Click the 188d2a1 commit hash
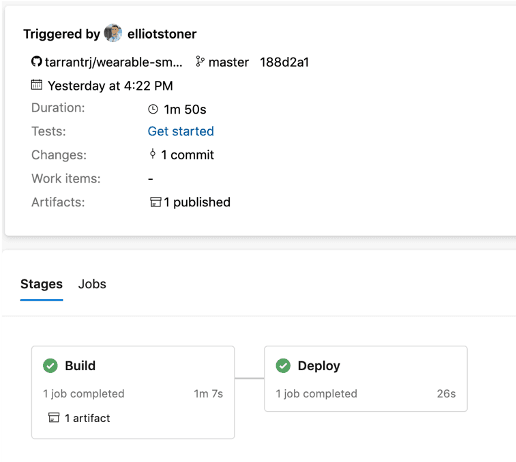 pyautogui.click(x=284, y=62)
